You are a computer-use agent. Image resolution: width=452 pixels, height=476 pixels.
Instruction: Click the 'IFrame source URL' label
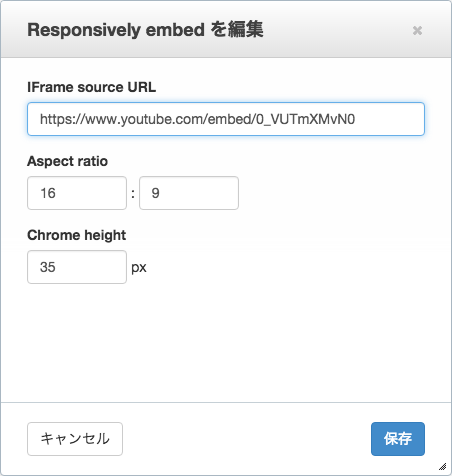92,87
